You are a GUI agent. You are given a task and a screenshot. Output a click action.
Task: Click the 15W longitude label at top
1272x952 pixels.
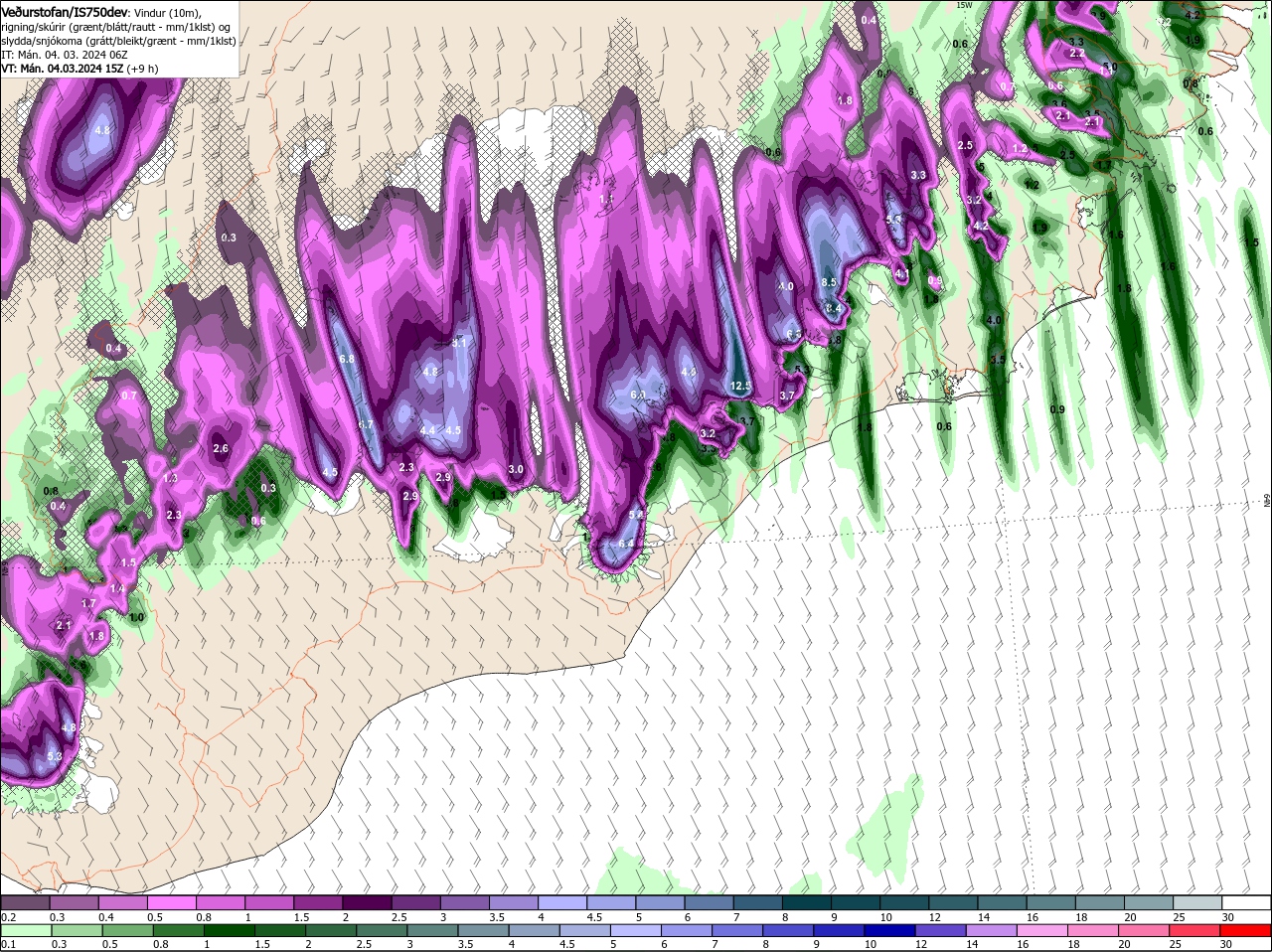point(963,5)
